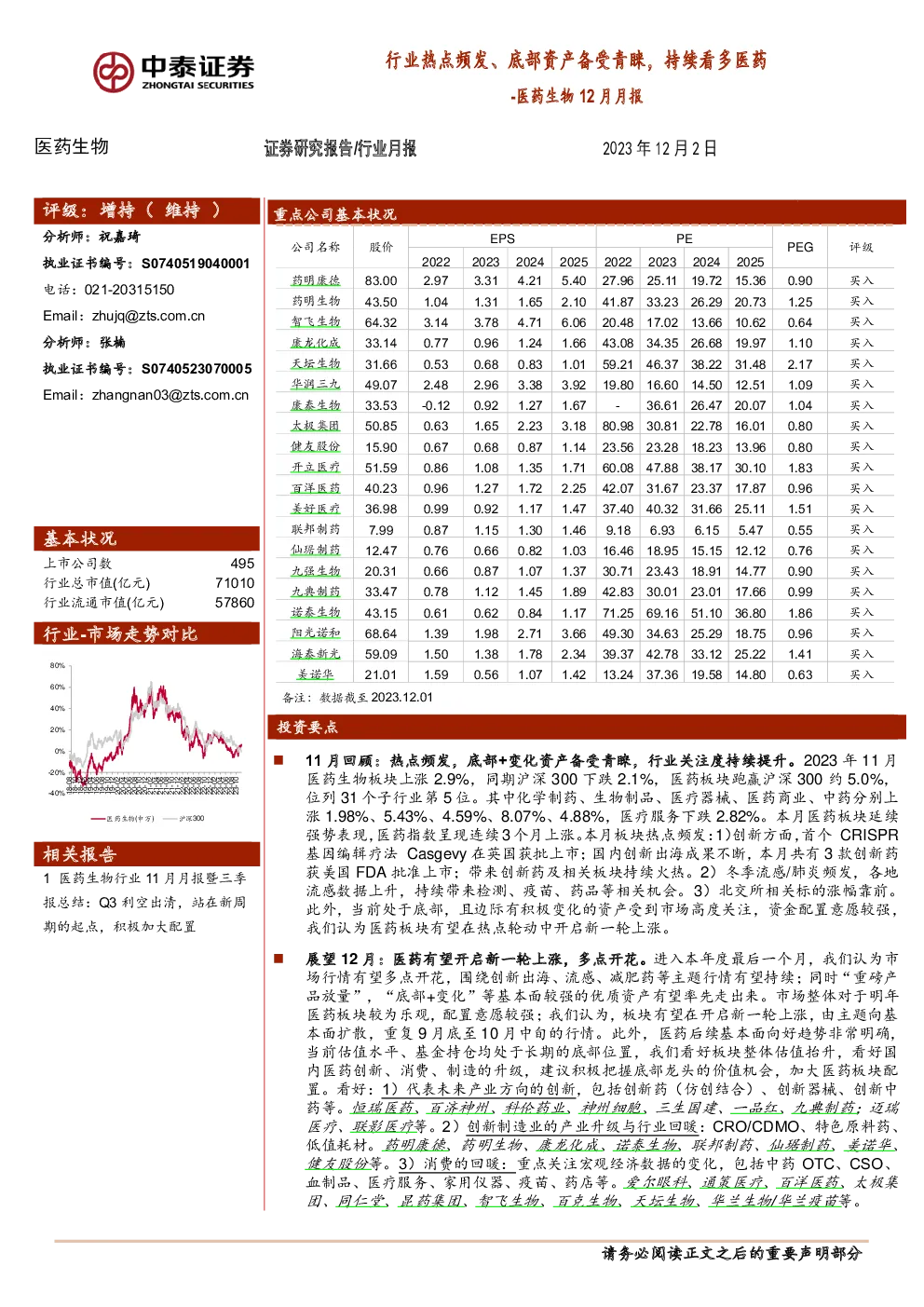Image resolution: width=924 pixels, height=1307 pixels.
Task: Click the price 83.00 for 药明康德
Action: pos(381,280)
